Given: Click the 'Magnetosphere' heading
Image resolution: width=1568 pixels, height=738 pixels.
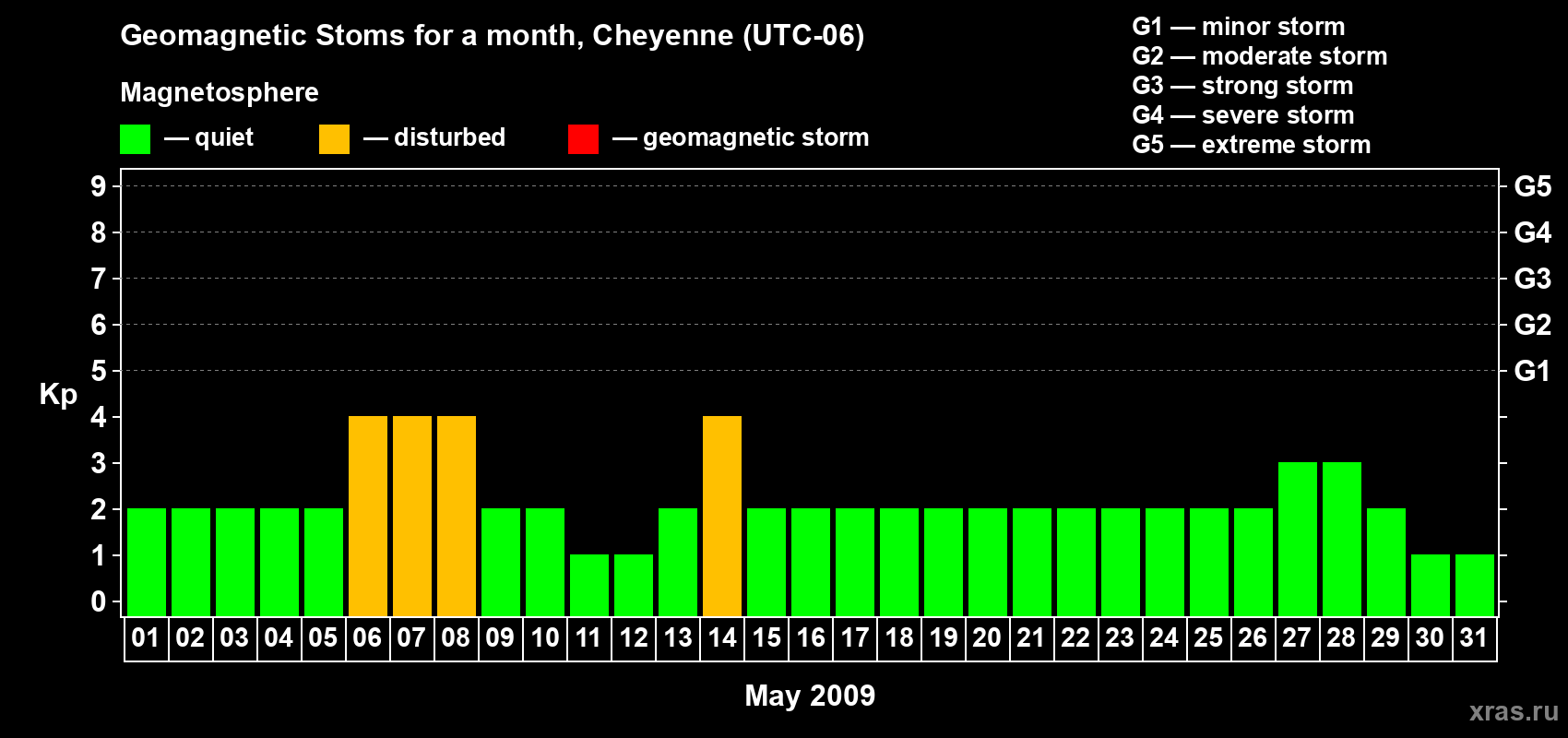Looking at the screenshot, I should tap(220, 92).
